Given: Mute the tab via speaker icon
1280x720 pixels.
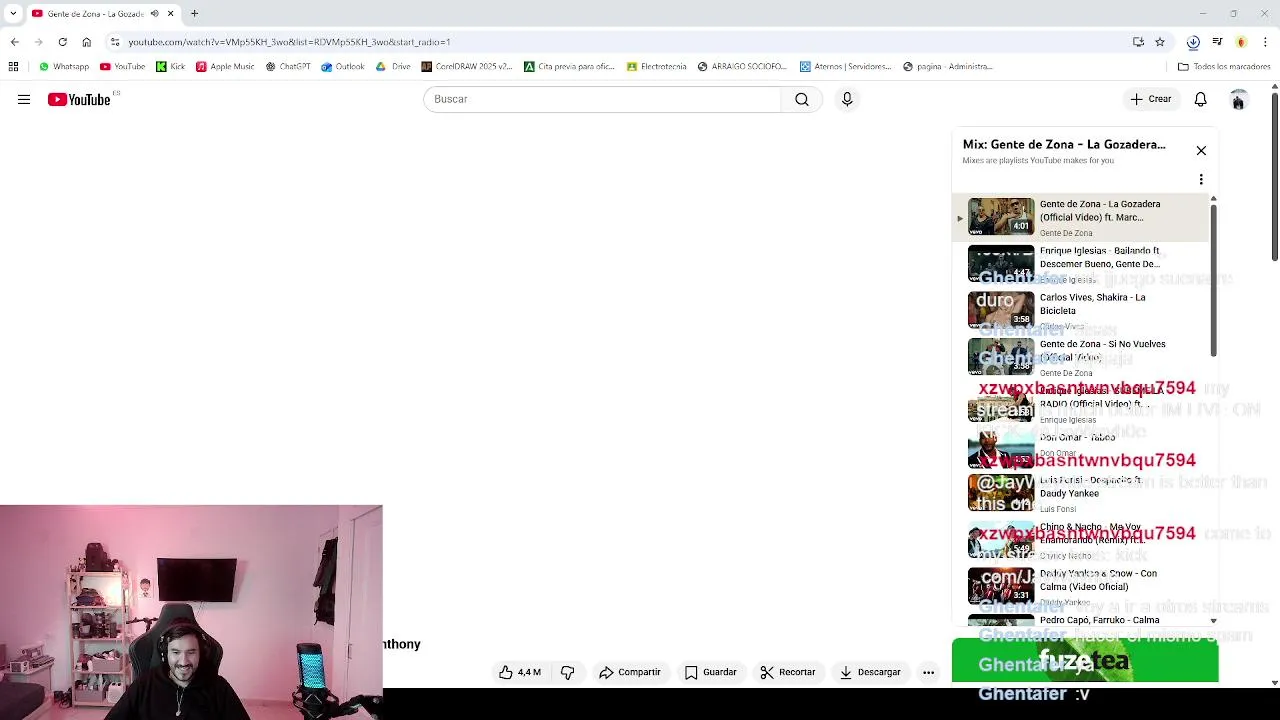Looking at the screenshot, I should coord(154,14).
